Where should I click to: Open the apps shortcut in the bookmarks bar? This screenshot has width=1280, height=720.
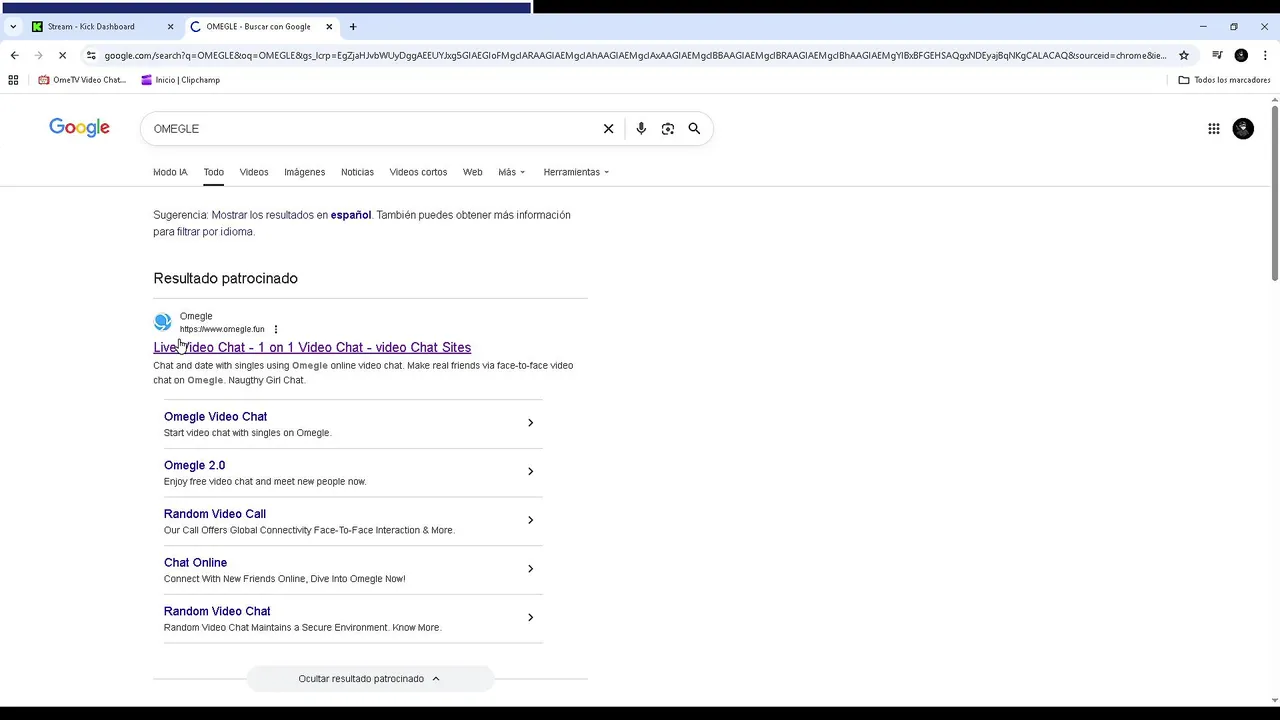coord(13,80)
